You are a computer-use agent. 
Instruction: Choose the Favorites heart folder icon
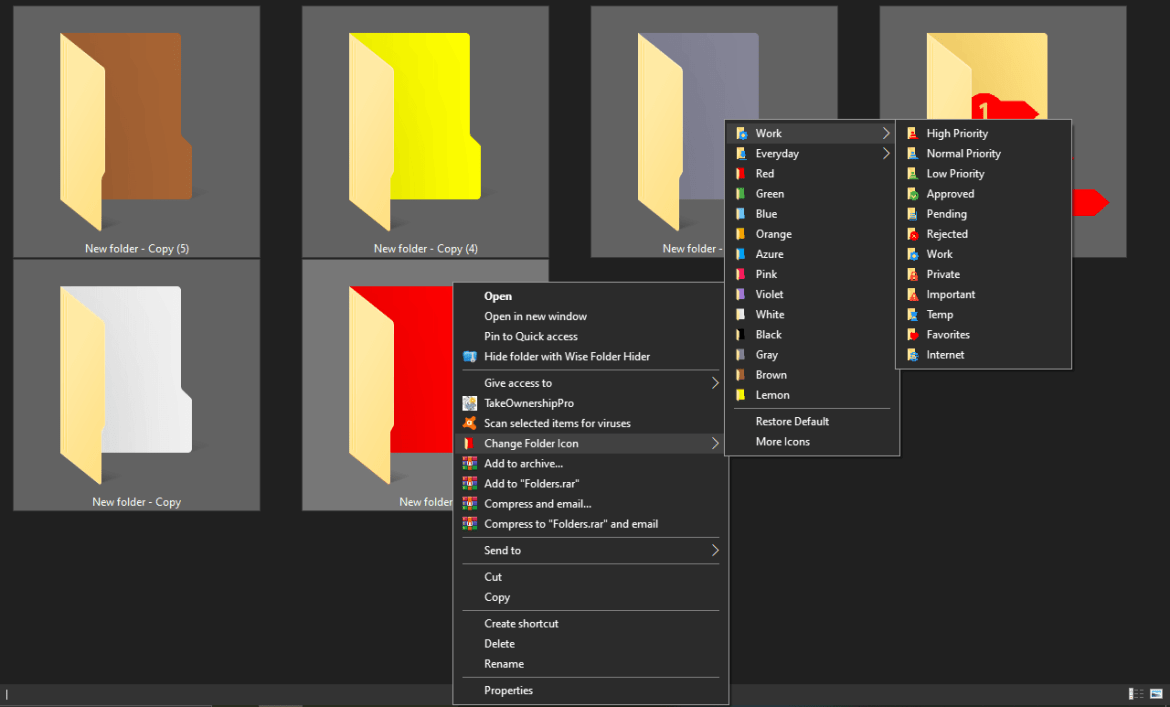coord(946,334)
